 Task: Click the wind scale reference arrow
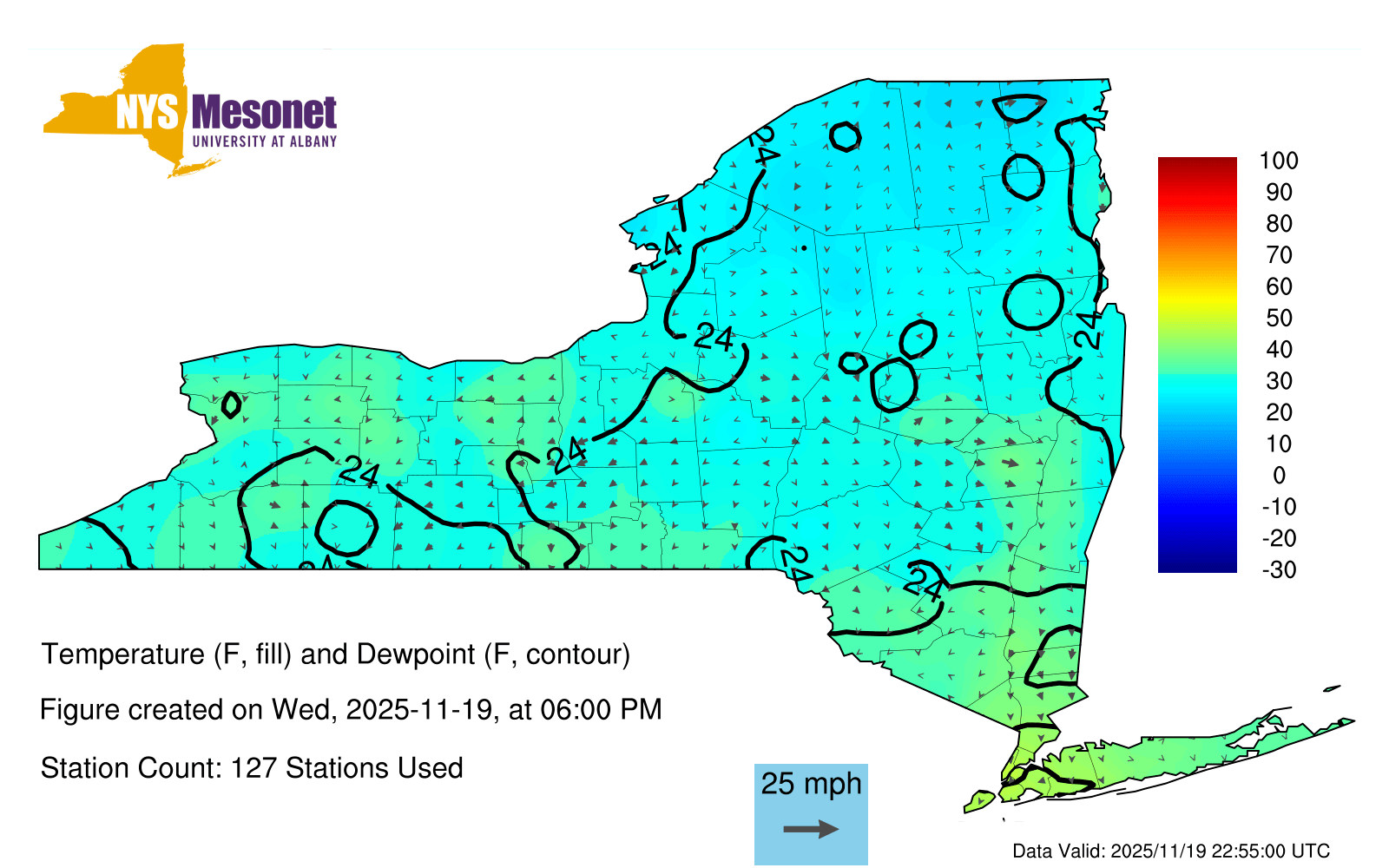811,829
